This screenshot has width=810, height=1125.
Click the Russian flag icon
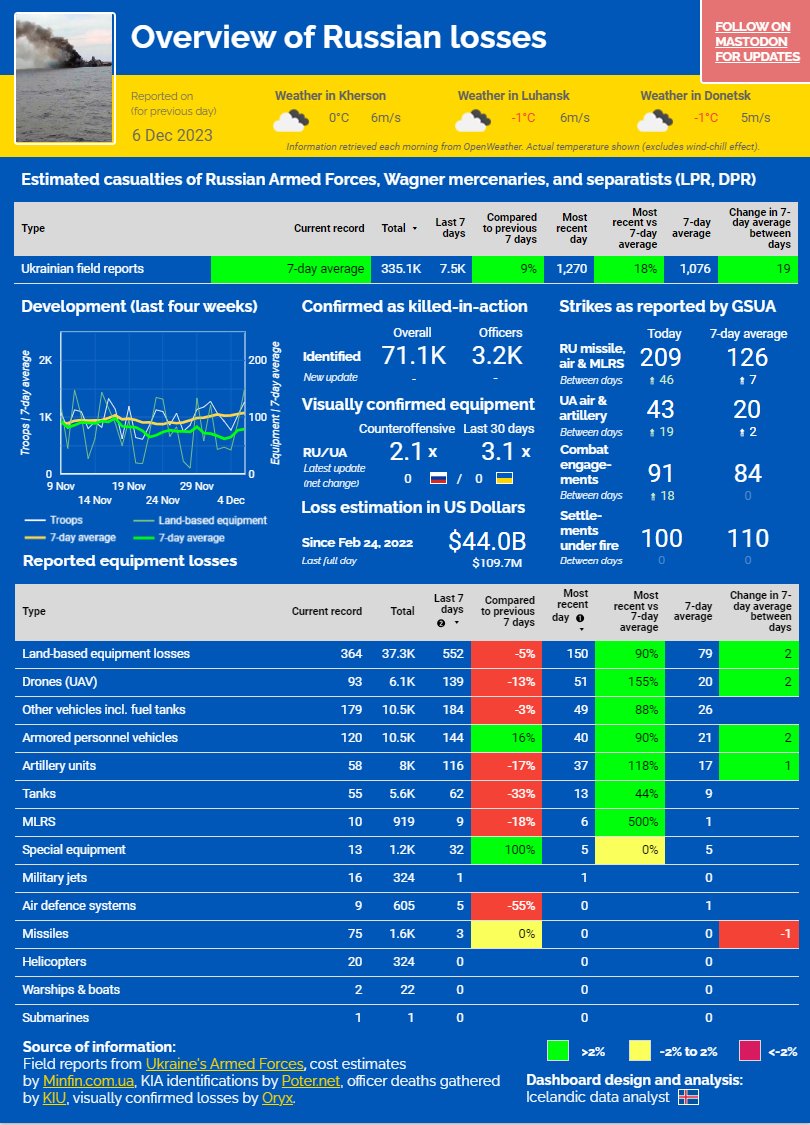coord(438,478)
